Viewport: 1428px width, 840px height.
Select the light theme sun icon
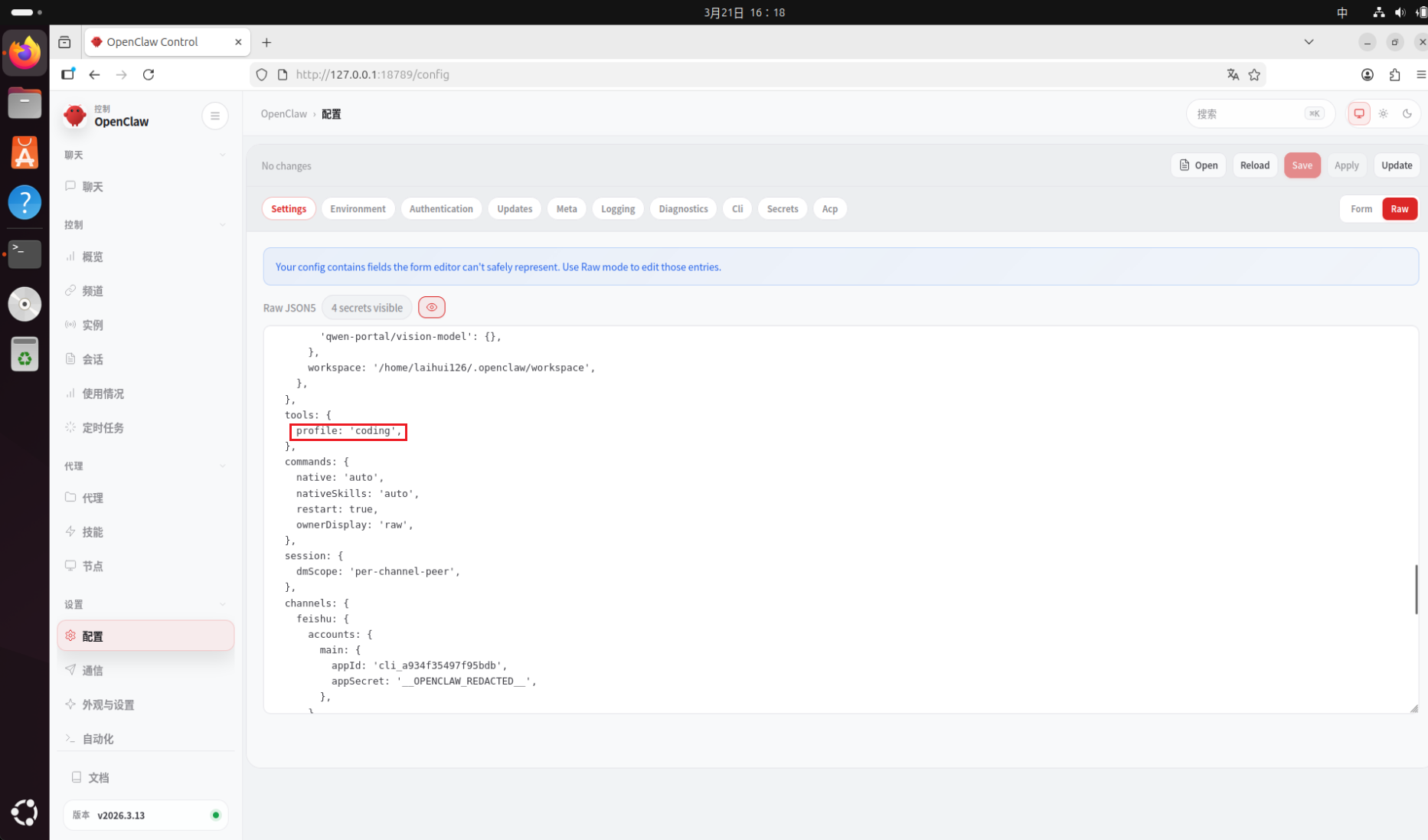click(1383, 114)
